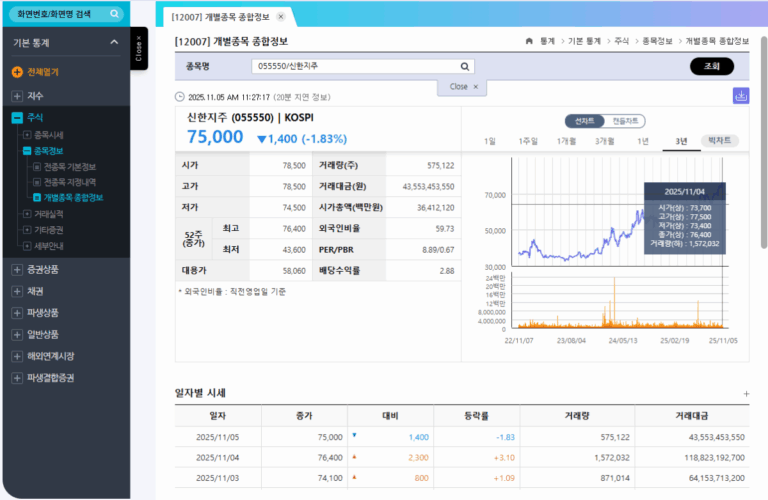Expand the 일반상품 menu
768x500 pixels.
[x=17, y=334]
